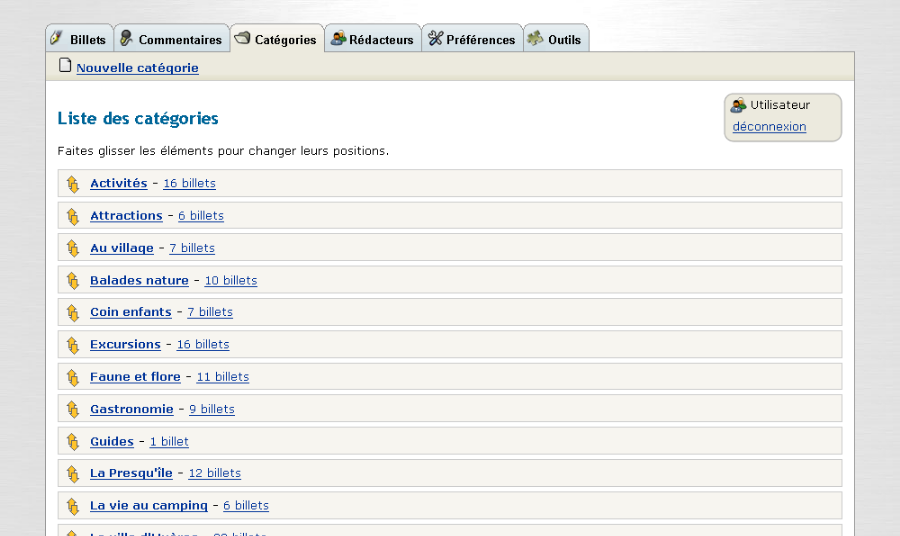
Task: Open the Billets tab
Action: pyautogui.click(x=79, y=39)
